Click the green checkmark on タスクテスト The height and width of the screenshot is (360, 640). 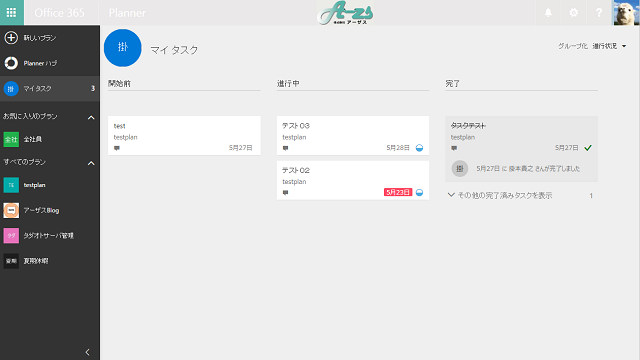point(588,148)
